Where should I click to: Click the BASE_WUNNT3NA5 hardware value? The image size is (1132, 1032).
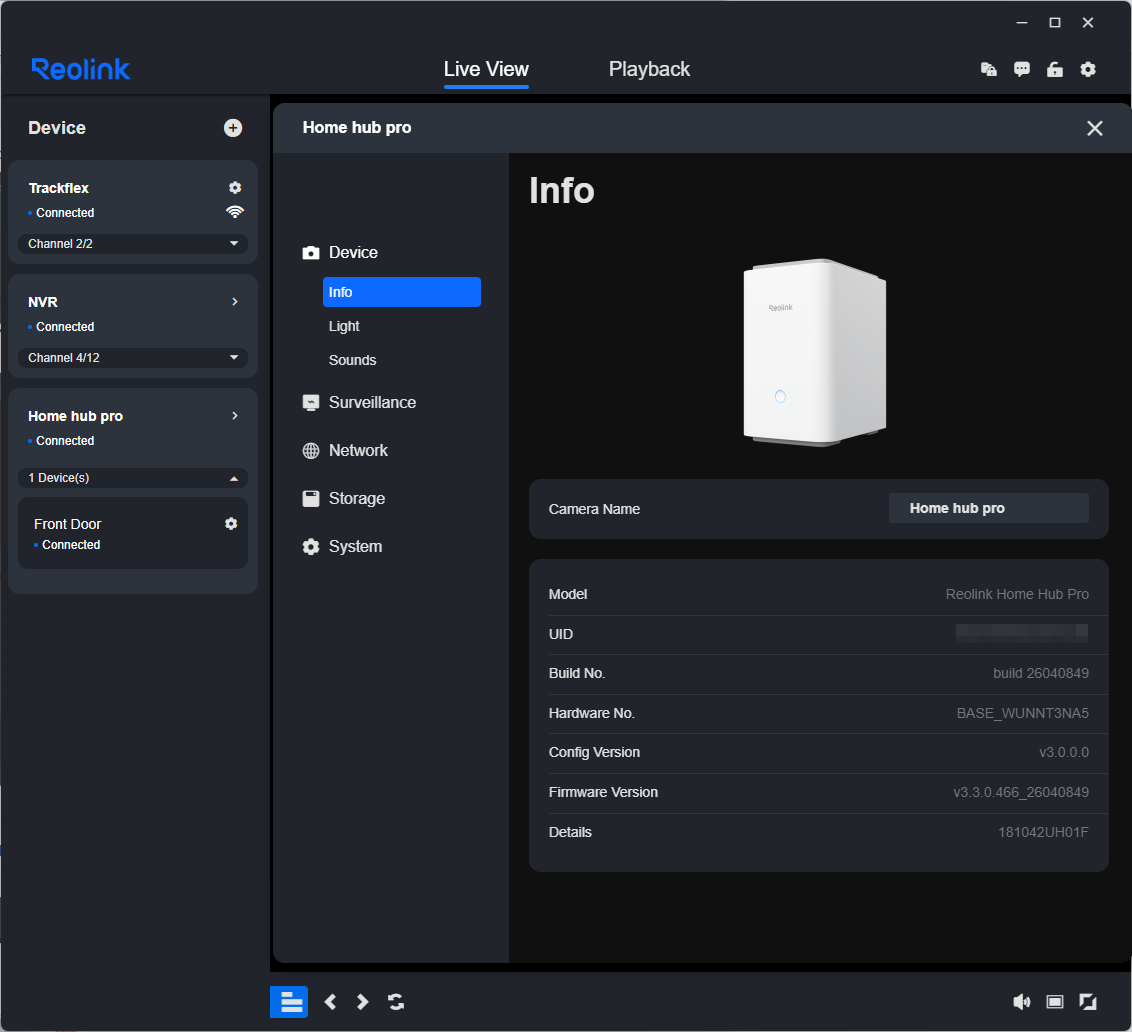click(x=1022, y=714)
